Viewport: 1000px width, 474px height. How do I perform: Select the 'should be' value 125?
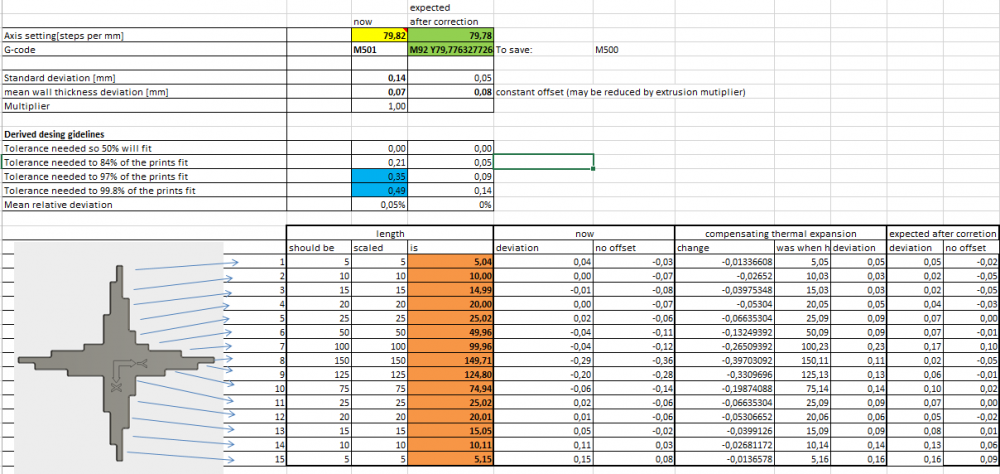point(319,373)
